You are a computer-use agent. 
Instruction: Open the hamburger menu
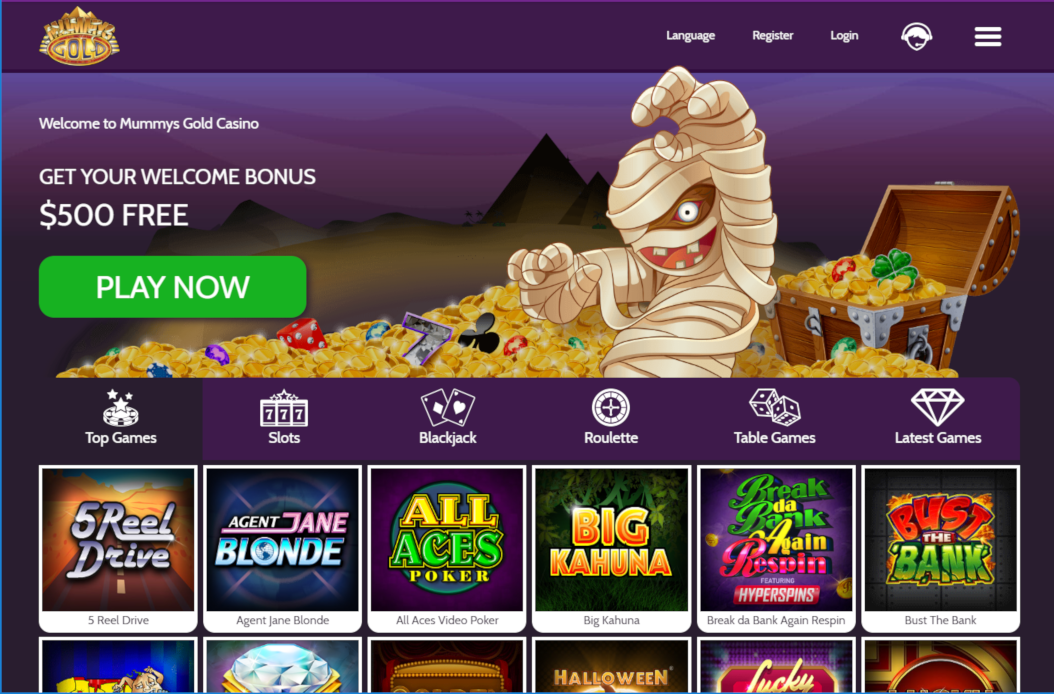coord(987,36)
